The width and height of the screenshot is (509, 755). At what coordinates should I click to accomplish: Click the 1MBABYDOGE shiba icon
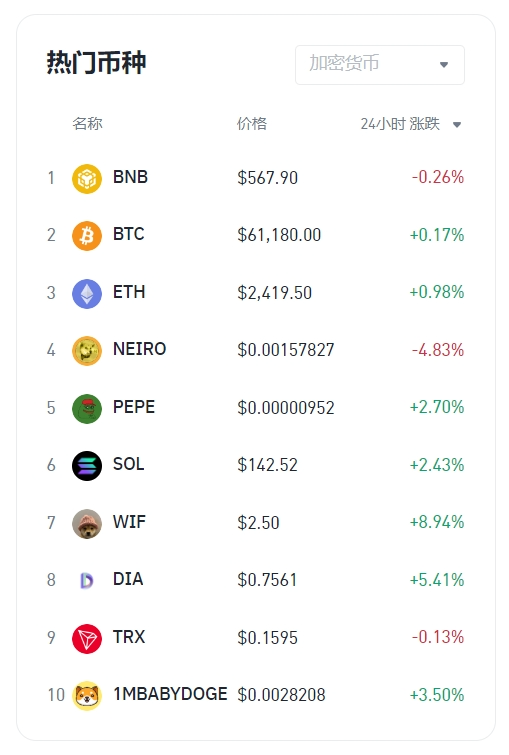[x=87, y=696]
